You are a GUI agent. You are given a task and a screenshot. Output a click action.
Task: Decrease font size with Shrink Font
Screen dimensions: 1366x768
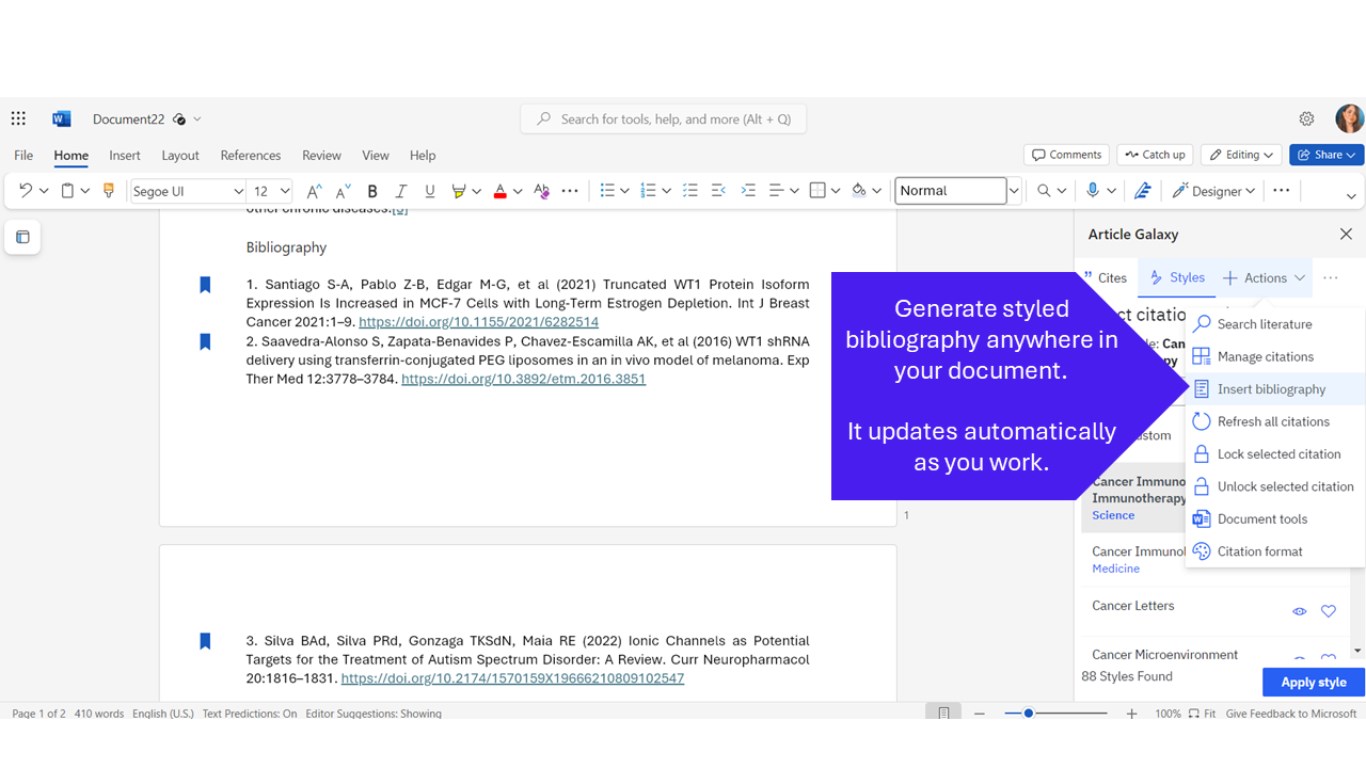343,191
